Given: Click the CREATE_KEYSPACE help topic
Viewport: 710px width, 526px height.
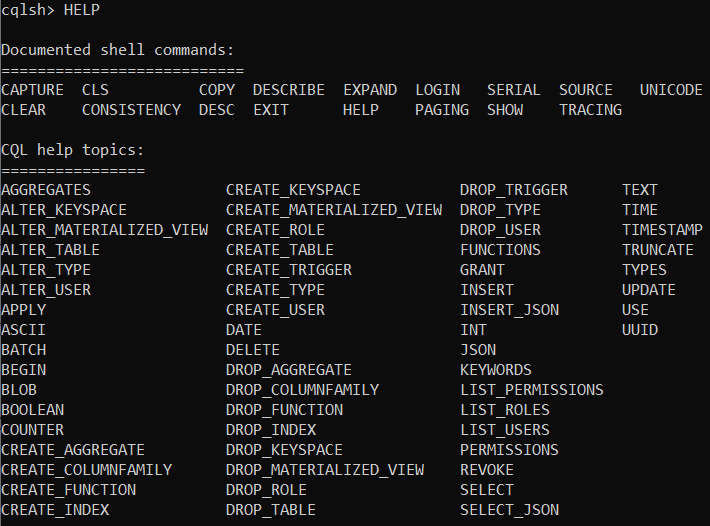Looking at the screenshot, I should 293,190.
